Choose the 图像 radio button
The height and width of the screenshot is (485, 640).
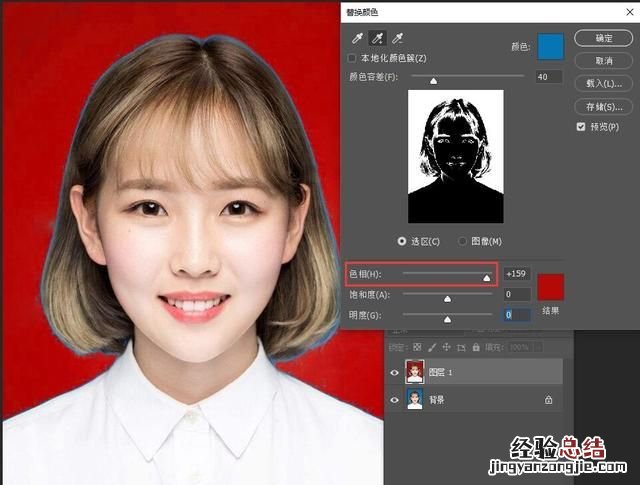[x=462, y=241]
